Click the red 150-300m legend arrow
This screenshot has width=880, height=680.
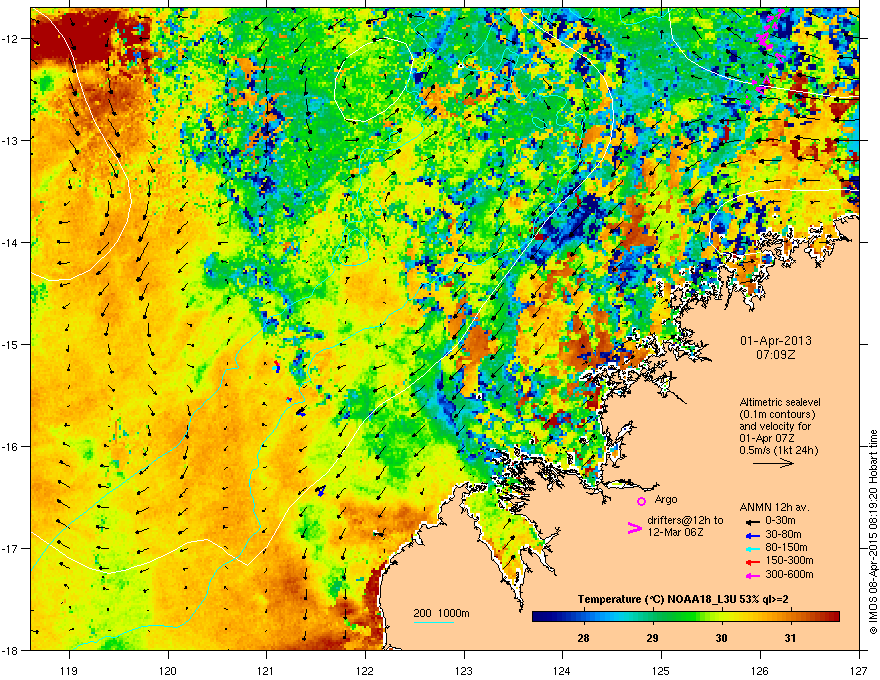pyautogui.click(x=752, y=561)
